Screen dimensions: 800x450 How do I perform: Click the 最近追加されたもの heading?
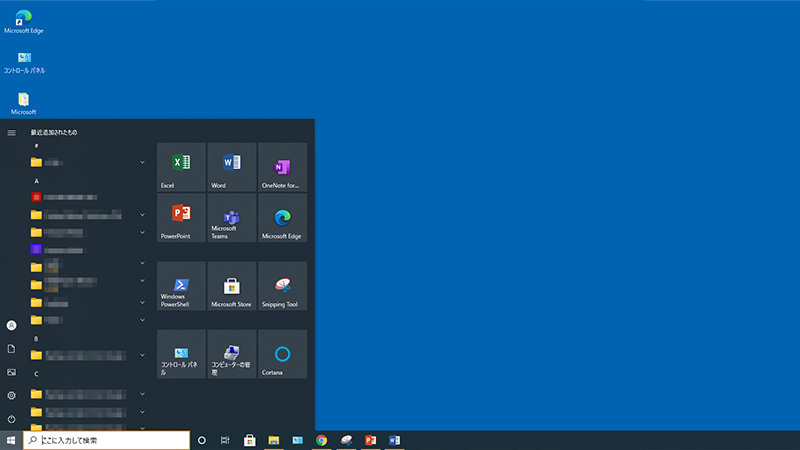[x=54, y=132]
